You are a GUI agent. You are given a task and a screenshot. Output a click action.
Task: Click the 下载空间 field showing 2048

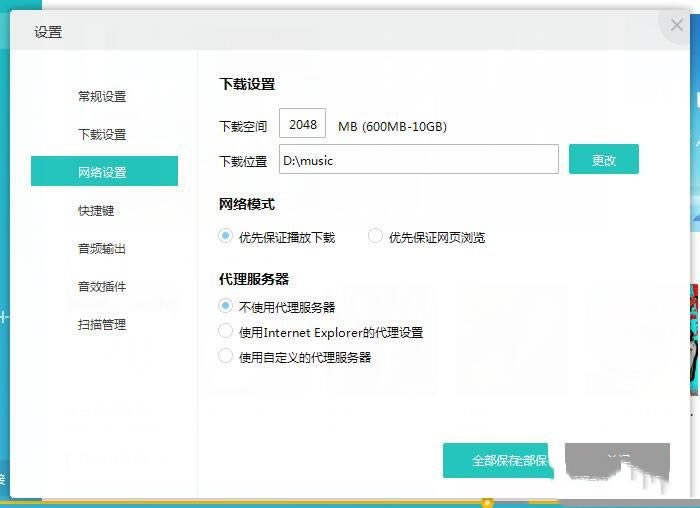[x=302, y=125]
